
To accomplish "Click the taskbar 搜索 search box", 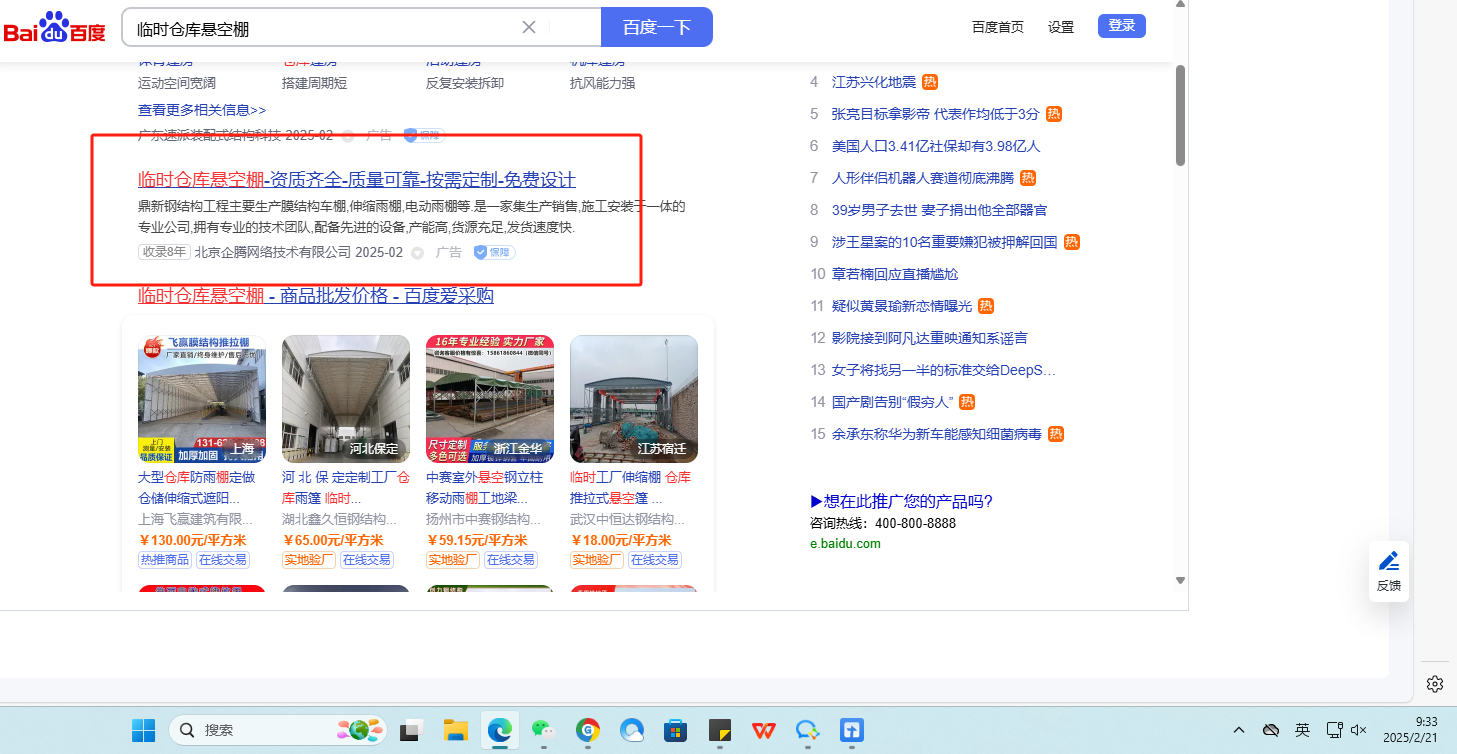I will pos(279,730).
